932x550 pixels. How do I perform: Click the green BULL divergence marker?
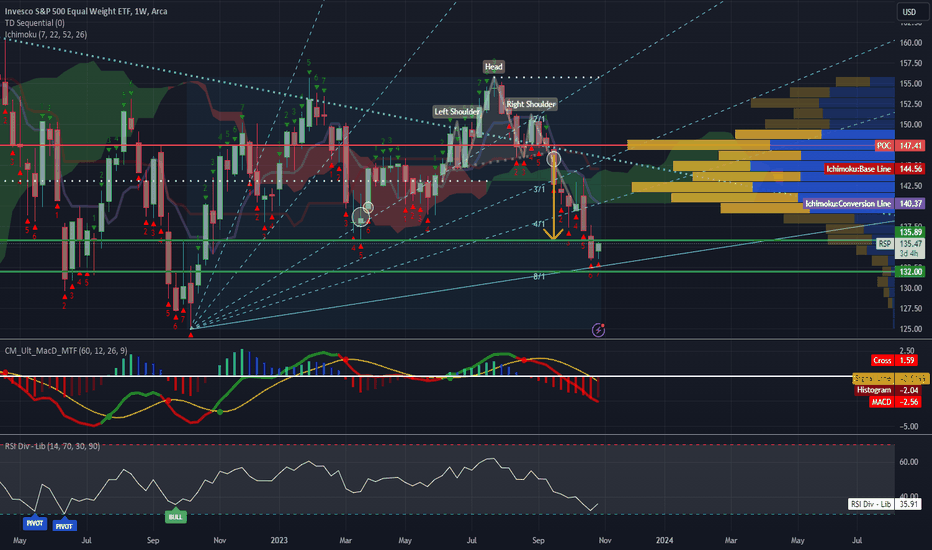click(x=176, y=516)
